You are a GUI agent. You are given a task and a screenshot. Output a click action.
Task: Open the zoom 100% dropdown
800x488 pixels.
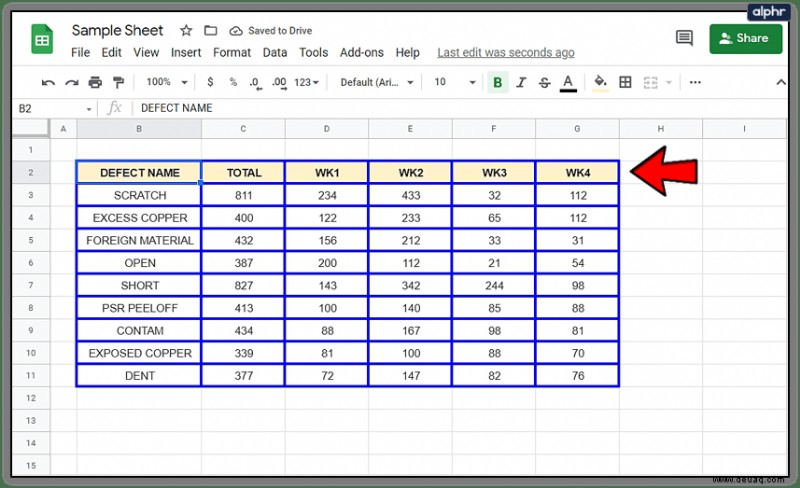(167, 82)
